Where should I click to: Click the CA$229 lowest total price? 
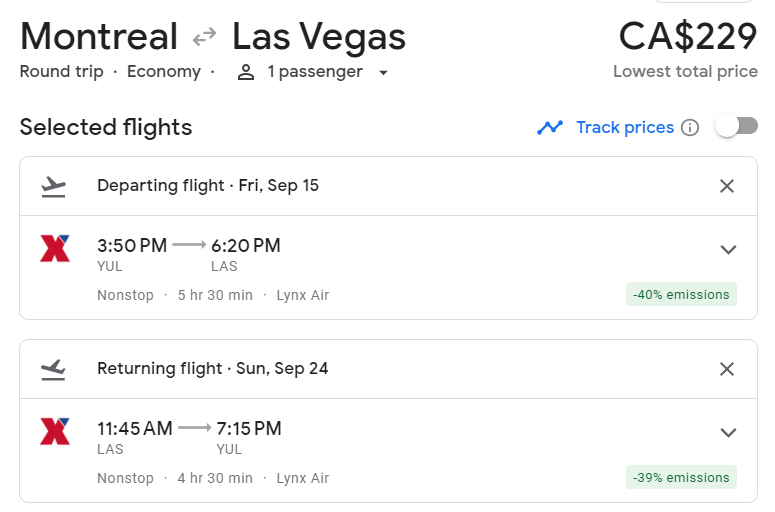tap(688, 37)
